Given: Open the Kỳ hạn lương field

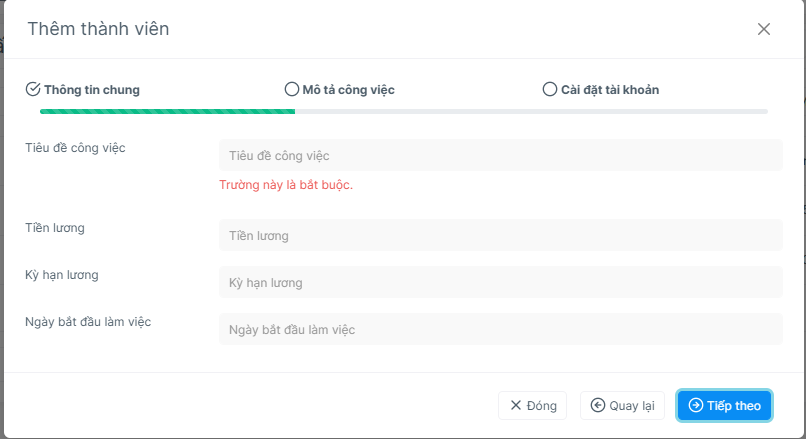Looking at the screenshot, I should [x=501, y=282].
